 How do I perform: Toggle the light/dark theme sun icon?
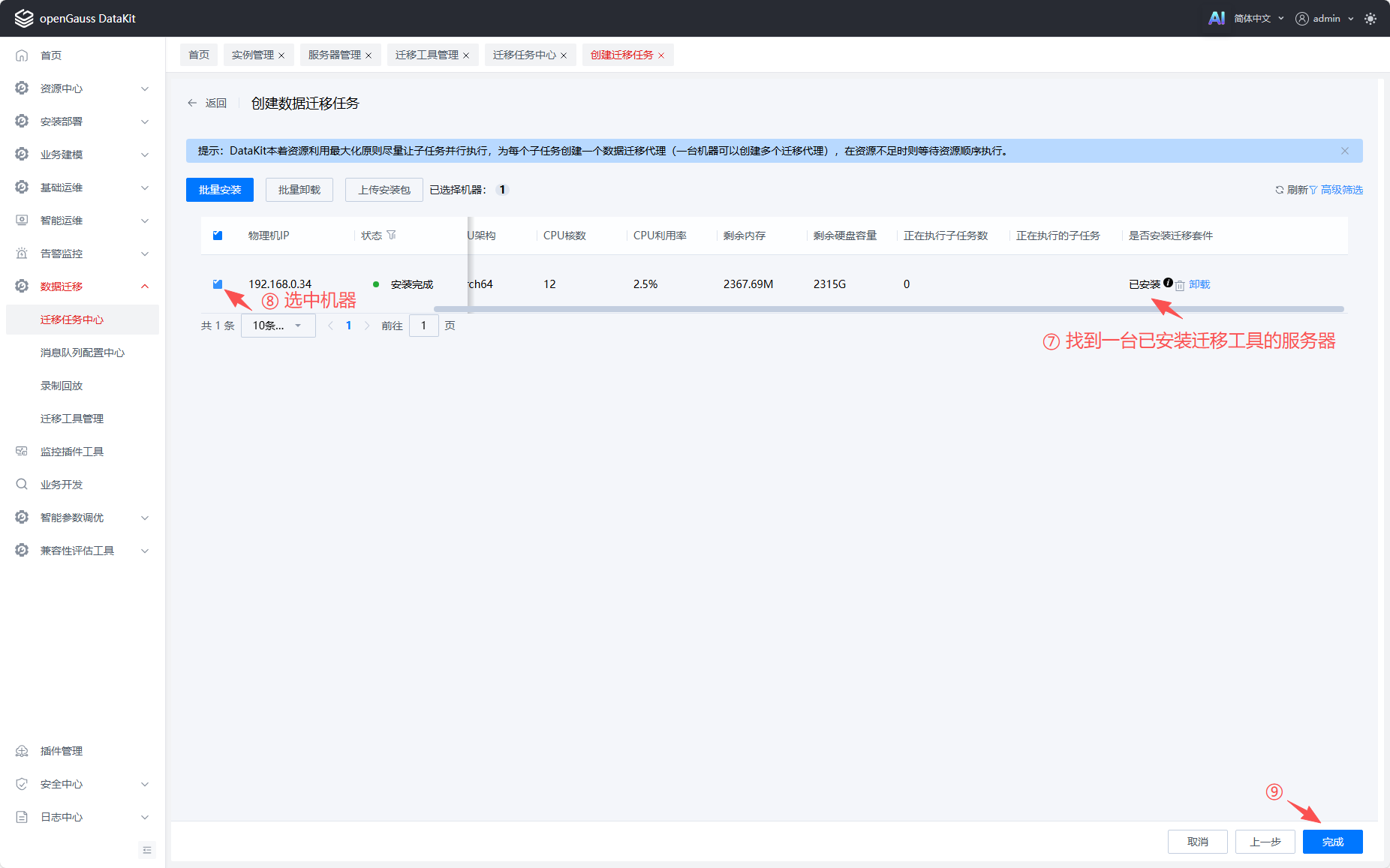[1370, 19]
